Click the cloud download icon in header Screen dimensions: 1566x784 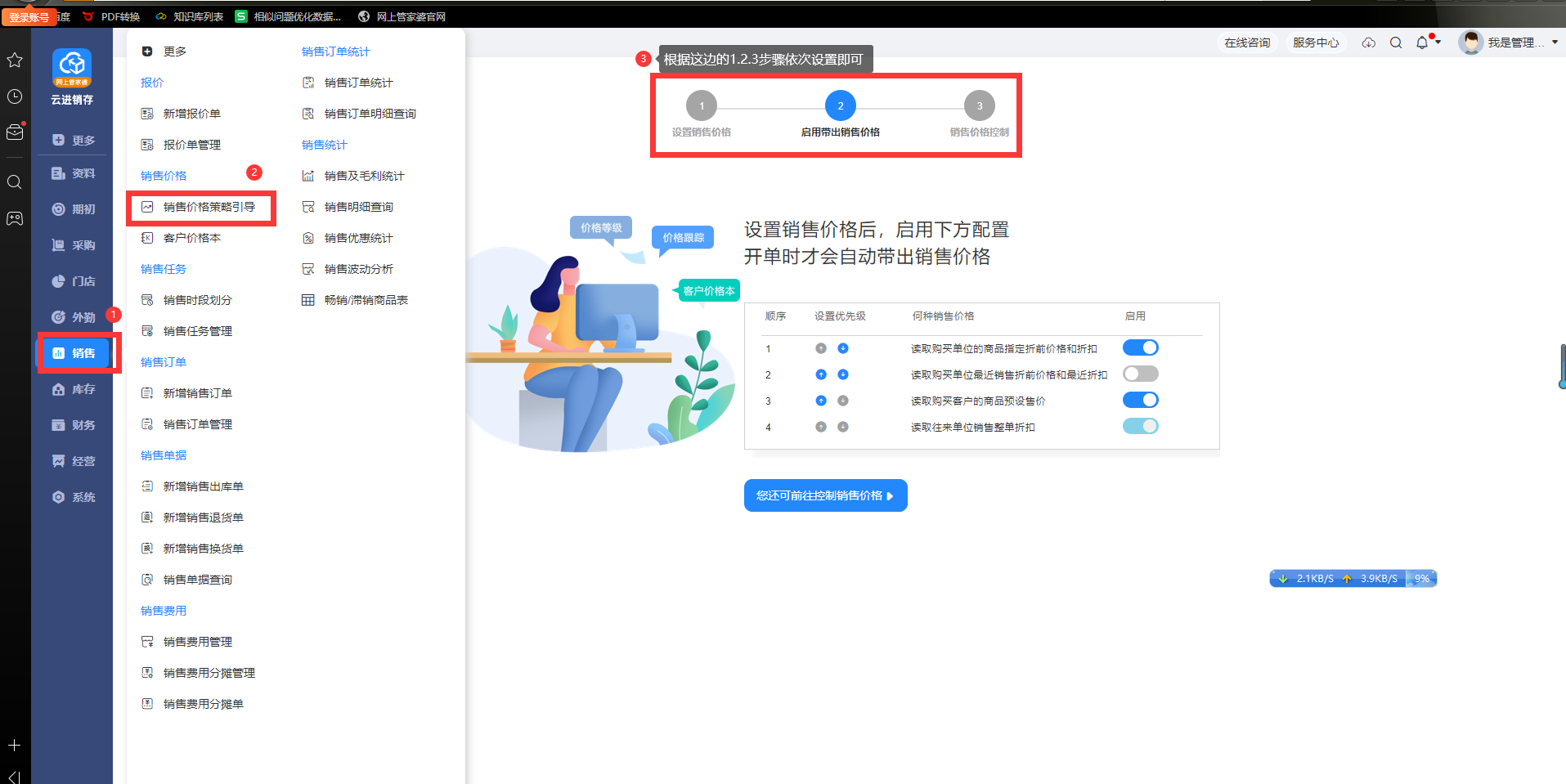pyautogui.click(x=1368, y=43)
